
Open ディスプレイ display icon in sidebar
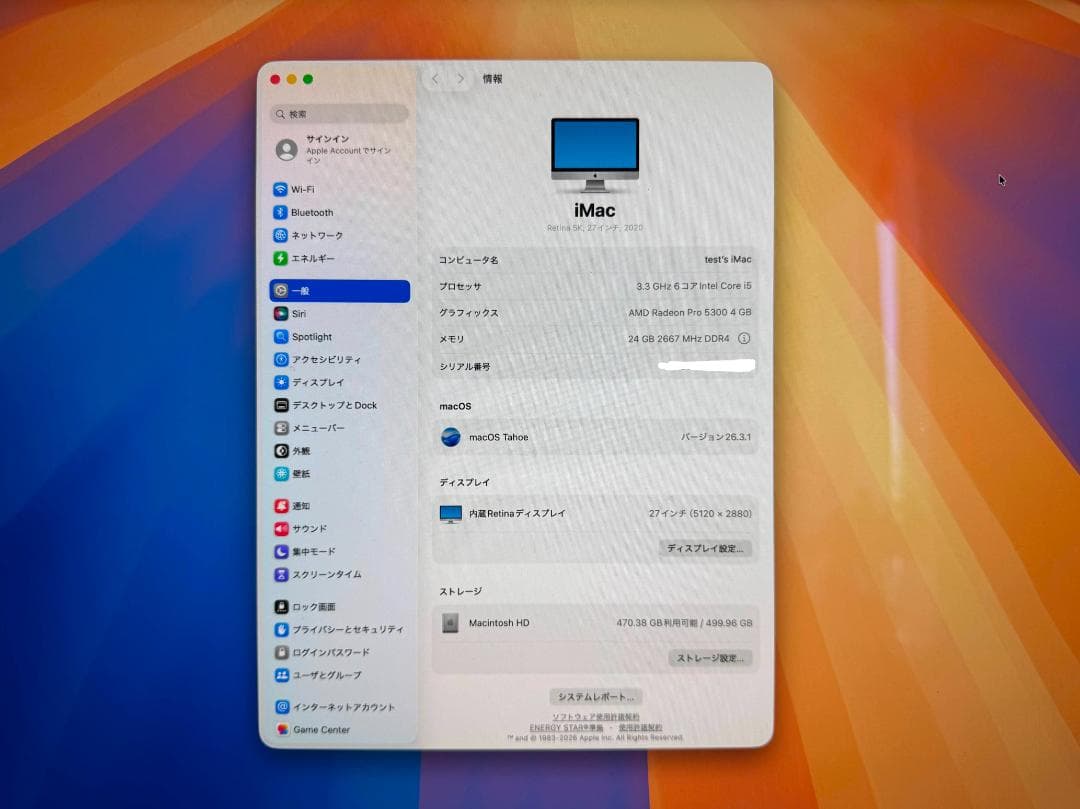click(x=281, y=382)
